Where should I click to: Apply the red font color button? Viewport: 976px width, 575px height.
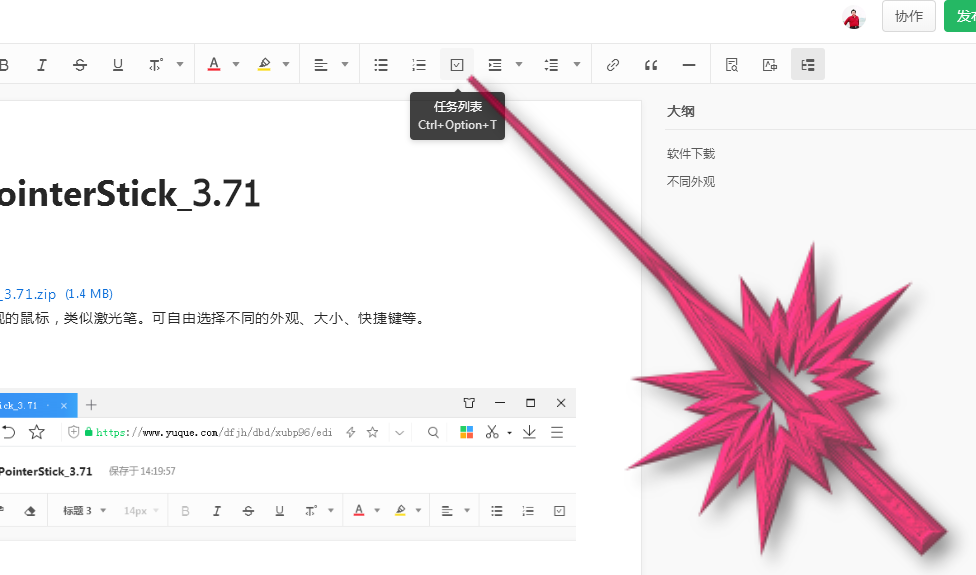214,65
